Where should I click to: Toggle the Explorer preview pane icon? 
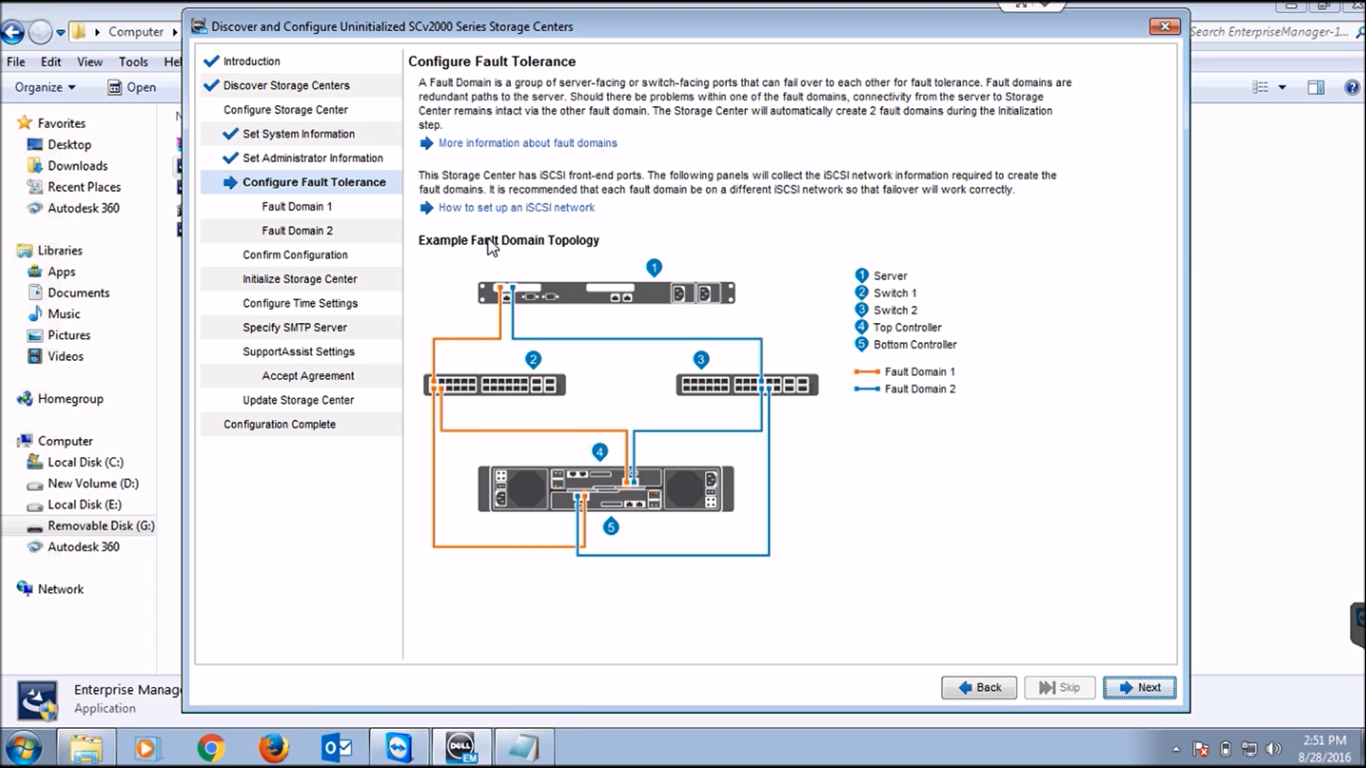(x=1316, y=87)
